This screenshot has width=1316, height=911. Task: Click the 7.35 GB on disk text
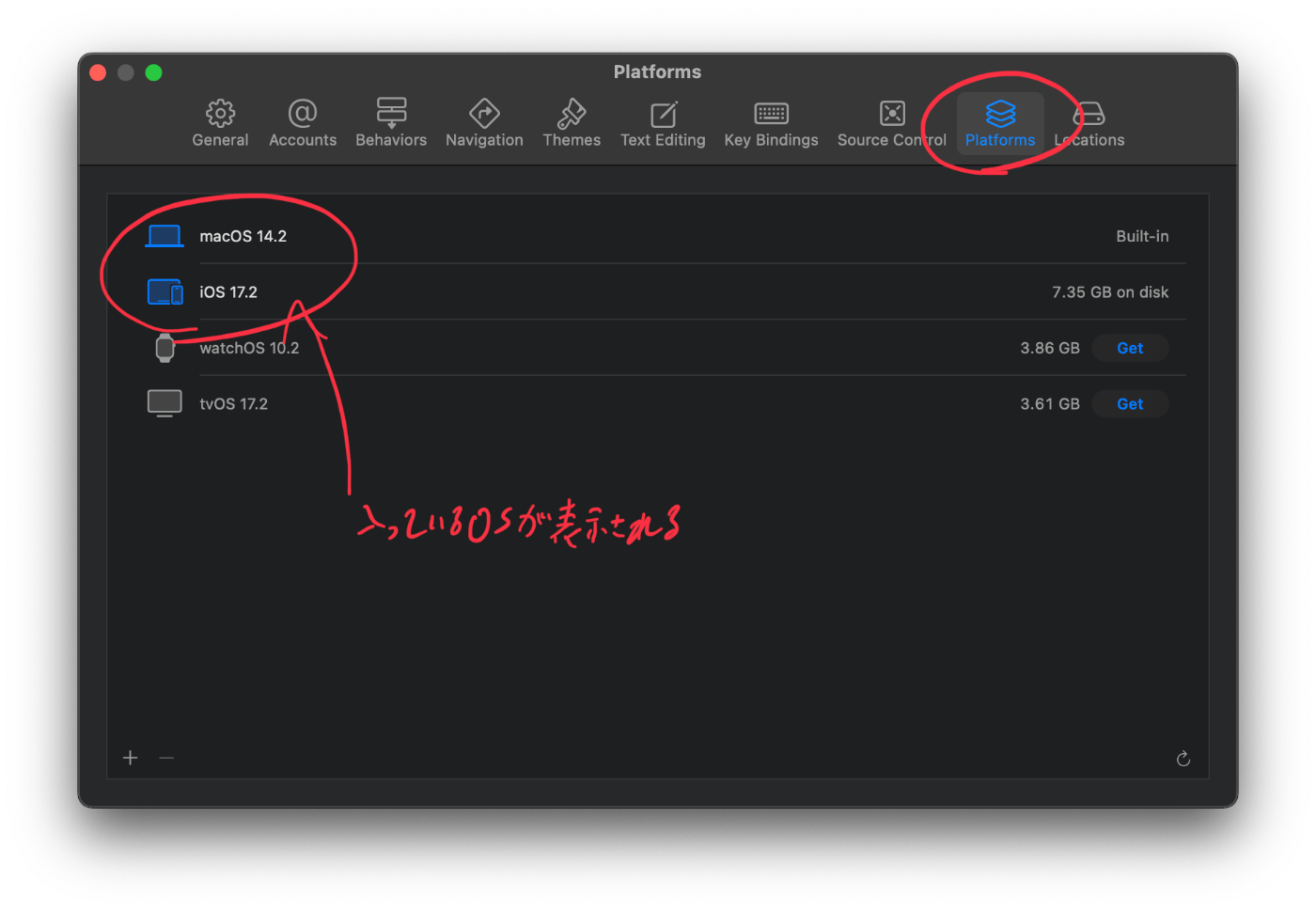click(x=1110, y=292)
